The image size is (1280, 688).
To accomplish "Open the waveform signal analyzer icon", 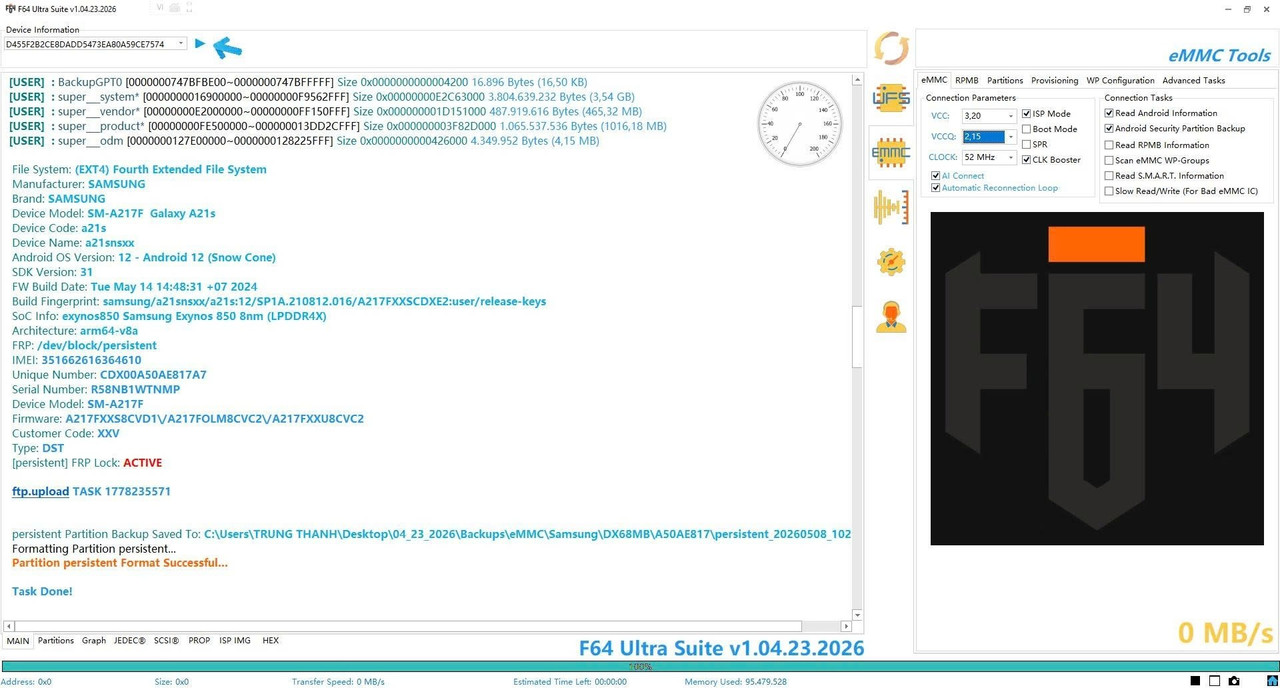I will point(890,207).
